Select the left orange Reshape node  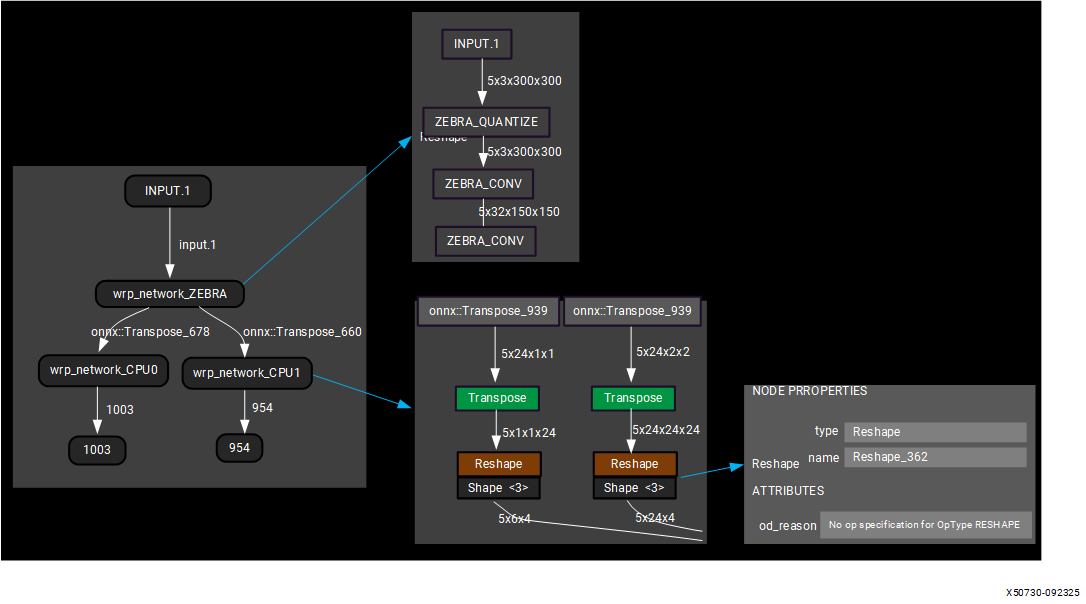(498, 464)
